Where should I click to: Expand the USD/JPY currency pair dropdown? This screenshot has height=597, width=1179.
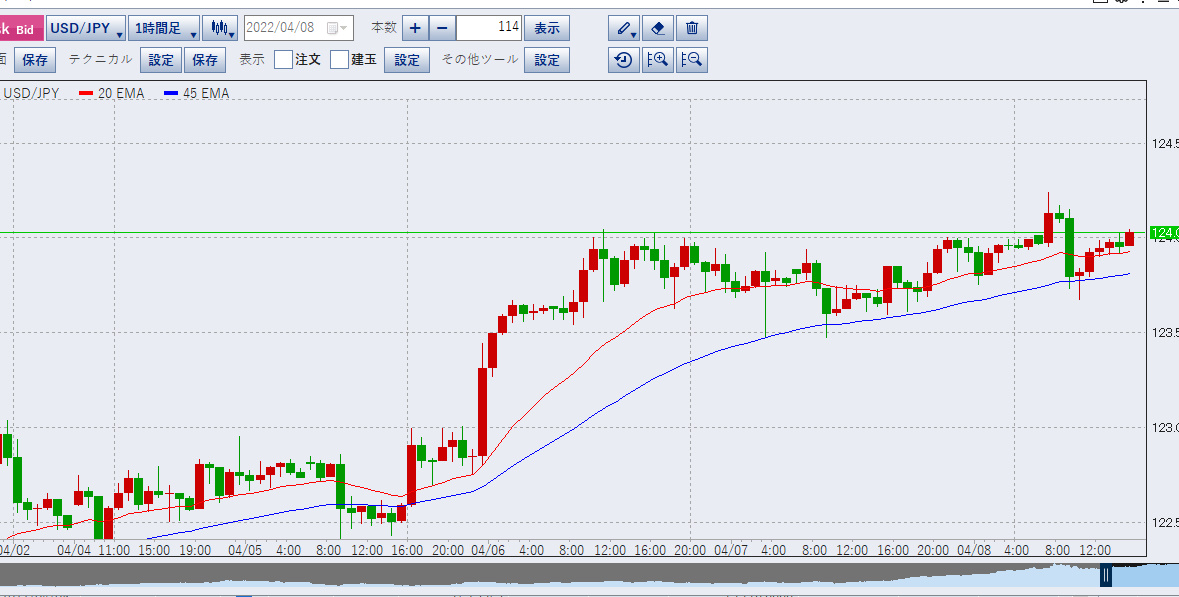point(86,28)
